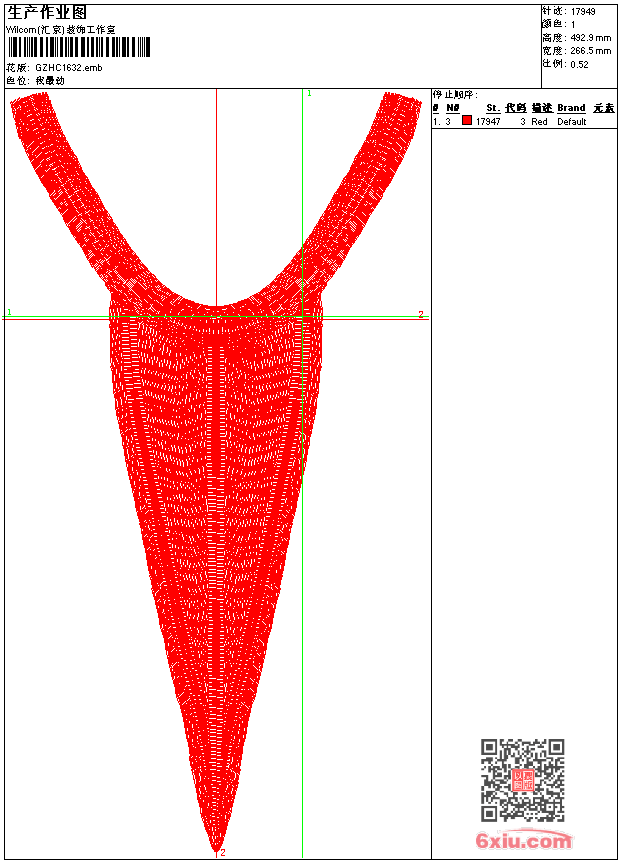
Task: Click the QR code image
Action: pos(522,780)
